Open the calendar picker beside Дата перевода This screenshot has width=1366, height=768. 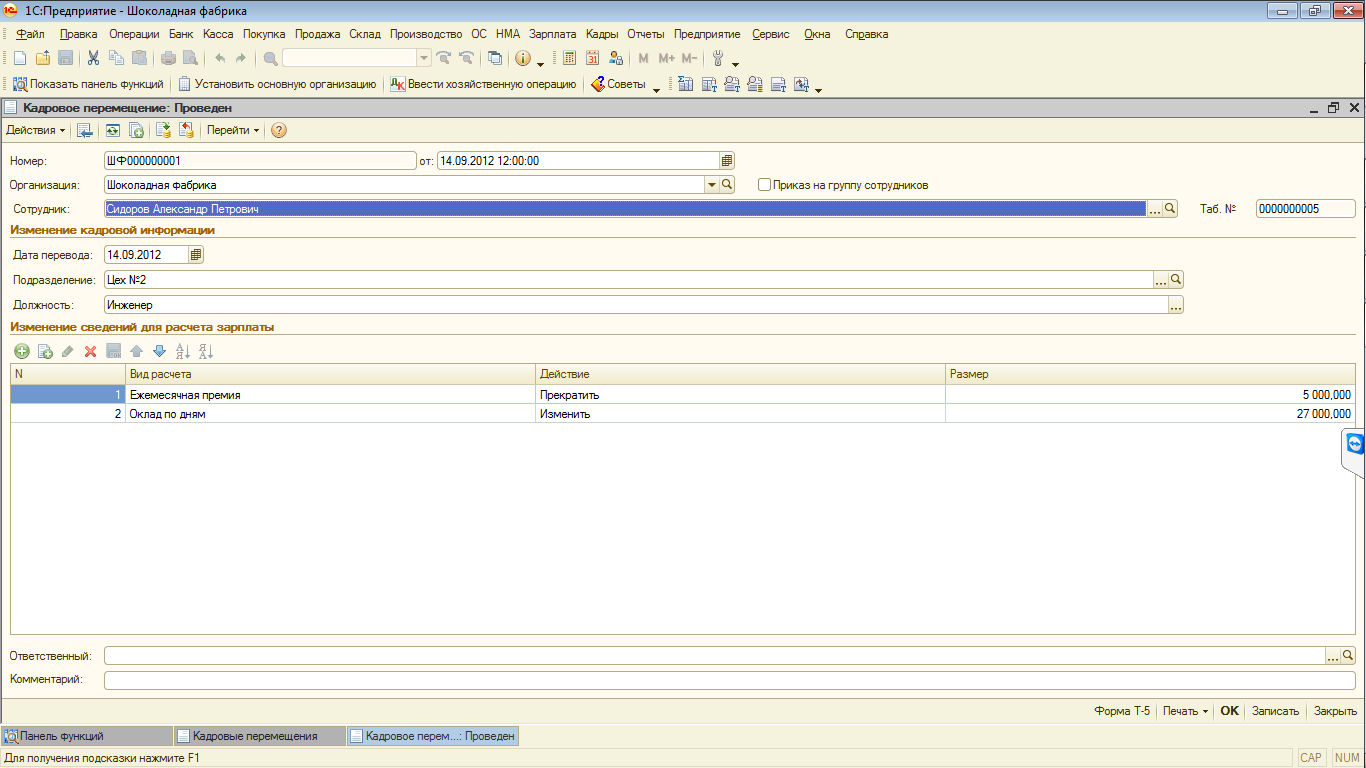coord(196,255)
